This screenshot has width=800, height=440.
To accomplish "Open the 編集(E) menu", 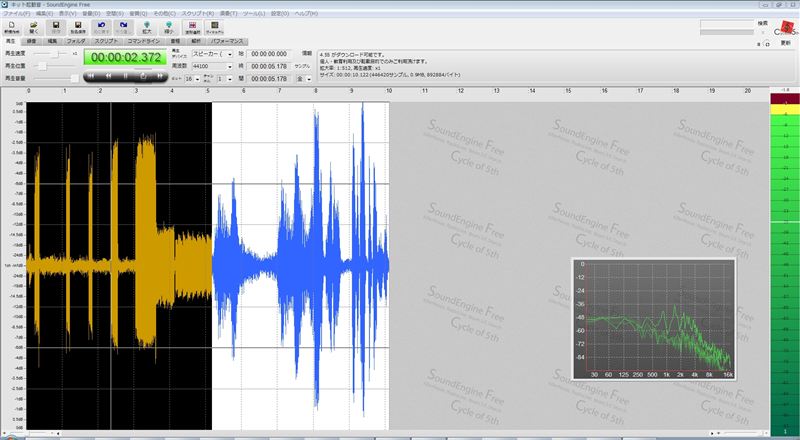I will point(44,14).
